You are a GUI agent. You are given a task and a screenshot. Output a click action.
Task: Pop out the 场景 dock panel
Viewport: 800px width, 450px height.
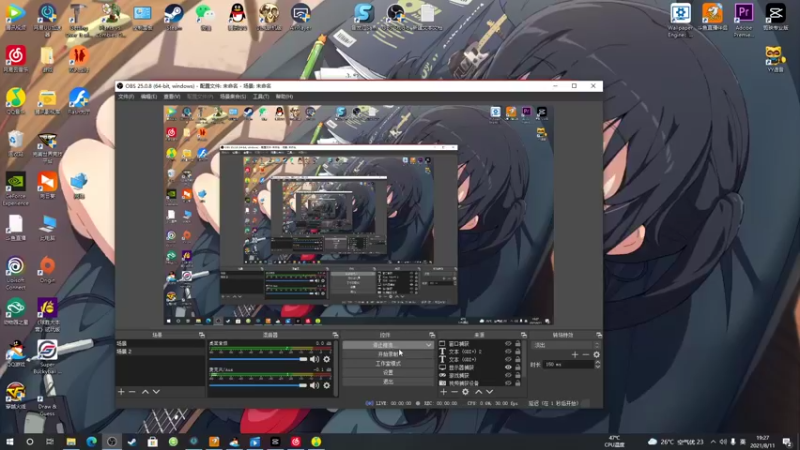coord(202,335)
